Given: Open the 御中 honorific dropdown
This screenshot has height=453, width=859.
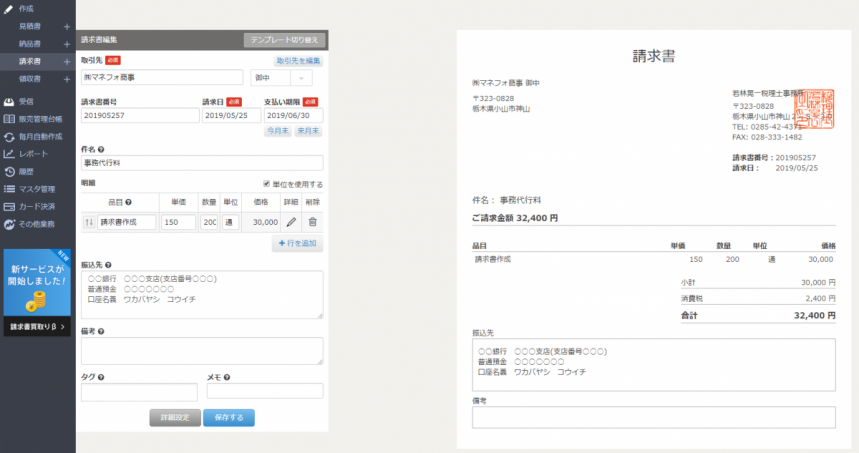Looking at the screenshot, I should (282, 78).
